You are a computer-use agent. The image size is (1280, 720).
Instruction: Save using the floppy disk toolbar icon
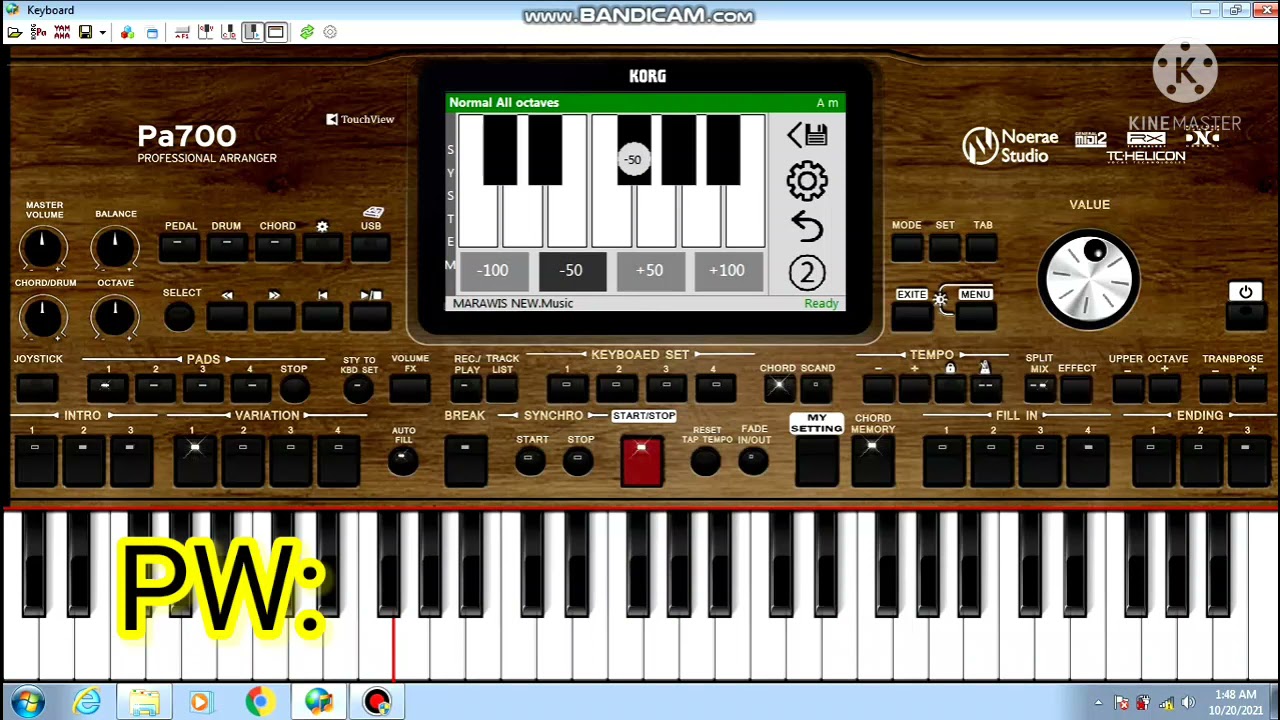(x=86, y=33)
